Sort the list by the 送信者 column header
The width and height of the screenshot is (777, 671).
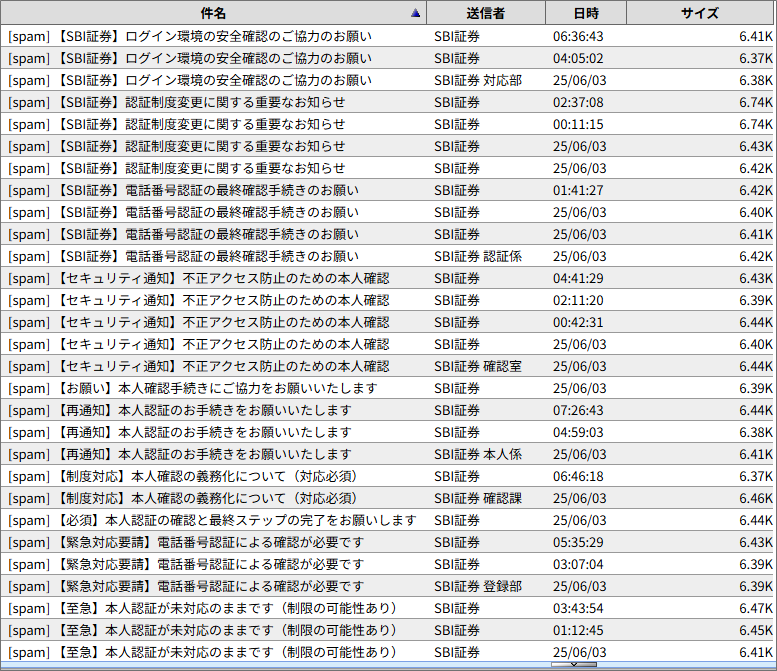pyautogui.click(x=486, y=13)
